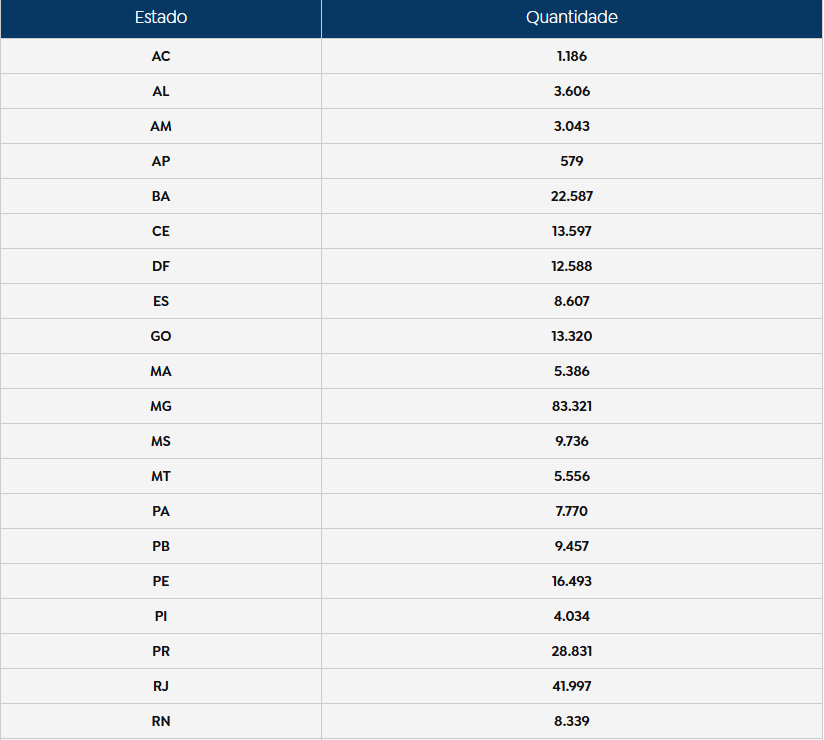Select the MS state cell
This screenshot has width=824, height=740.
(x=161, y=441)
